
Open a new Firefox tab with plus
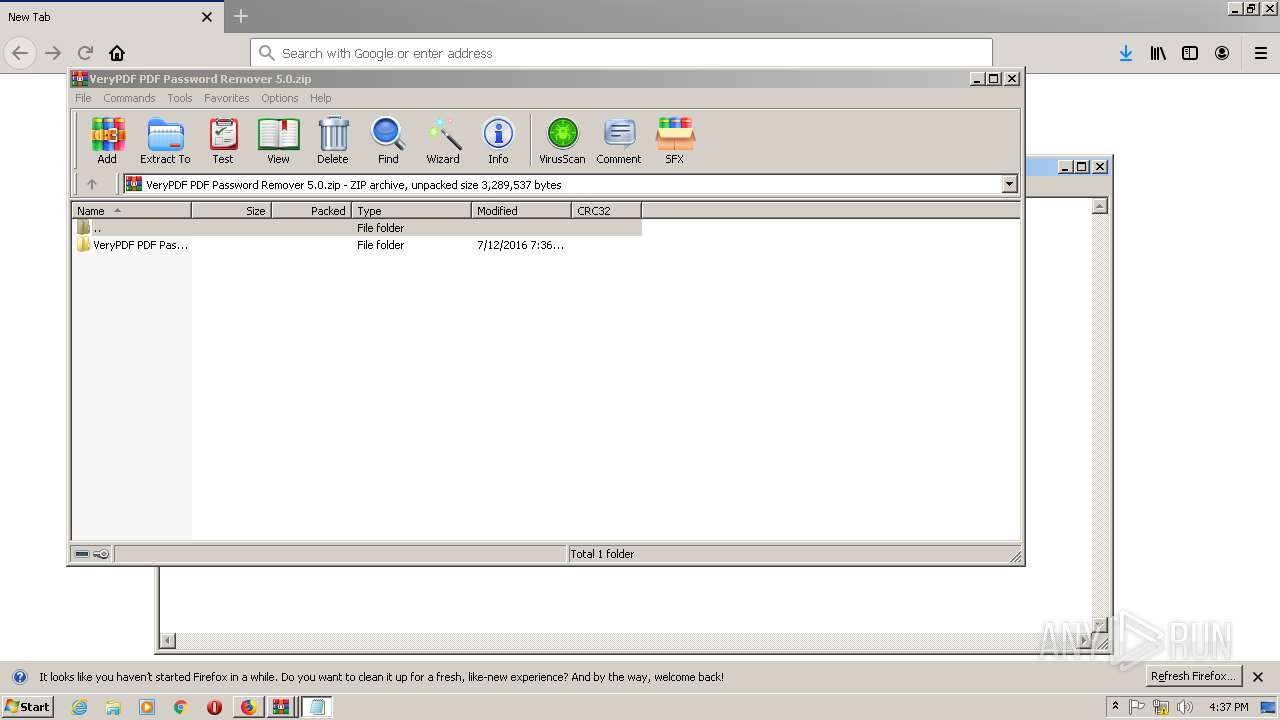tap(241, 16)
